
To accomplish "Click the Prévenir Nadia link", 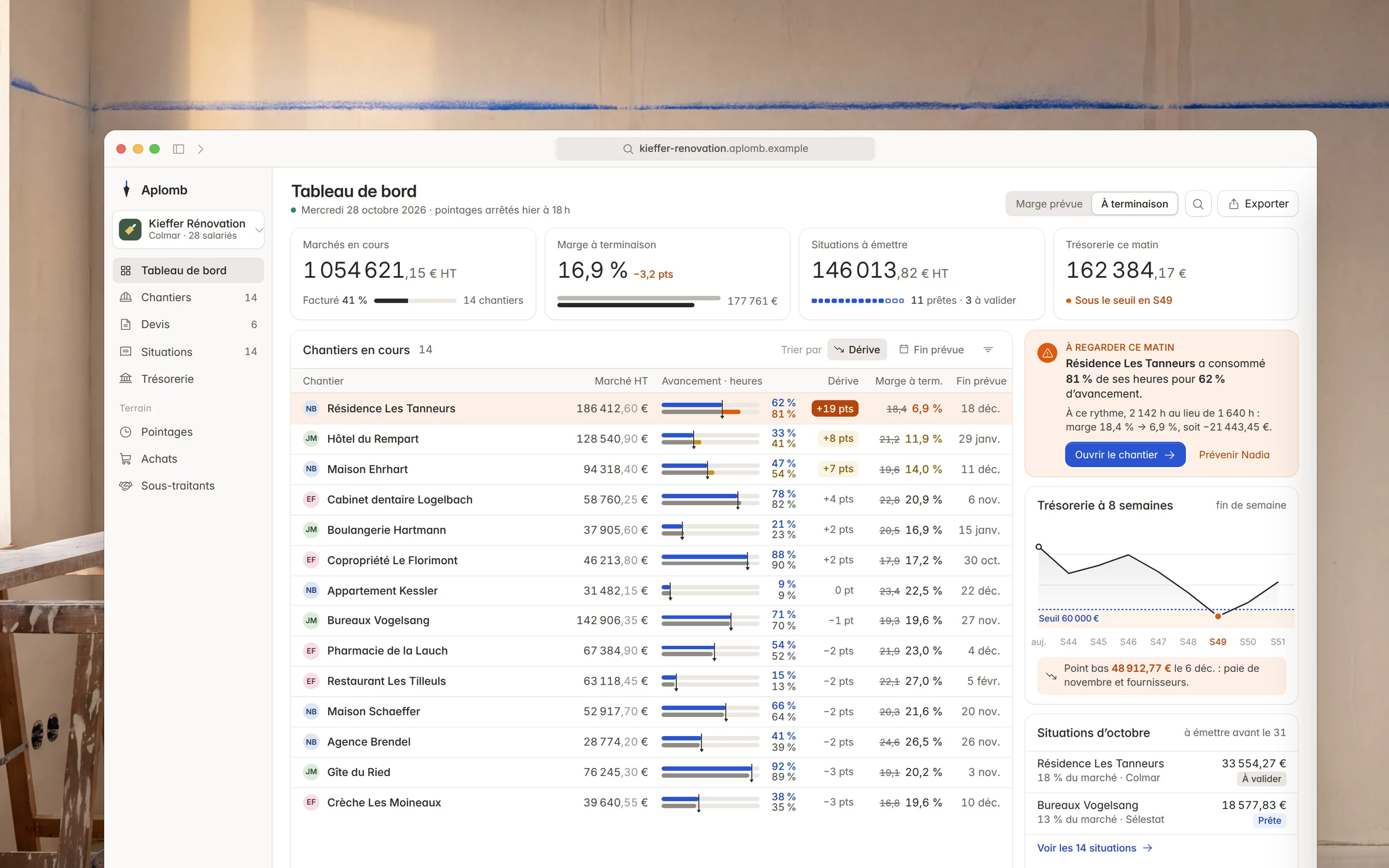I will point(1234,455).
